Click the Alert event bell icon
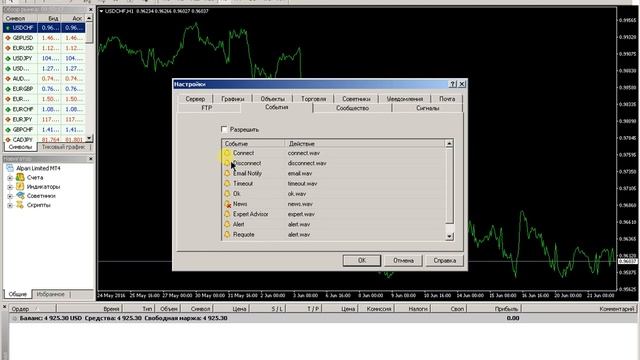 pos(227,224)
